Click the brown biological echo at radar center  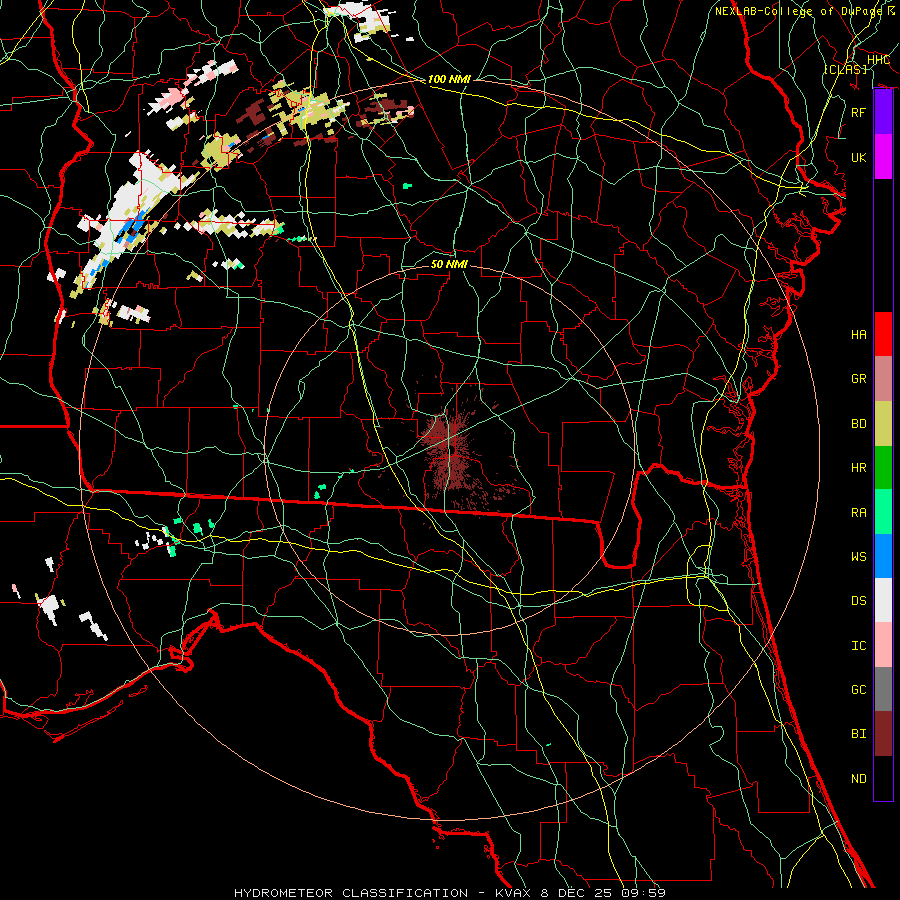click(x=451, y=451)
